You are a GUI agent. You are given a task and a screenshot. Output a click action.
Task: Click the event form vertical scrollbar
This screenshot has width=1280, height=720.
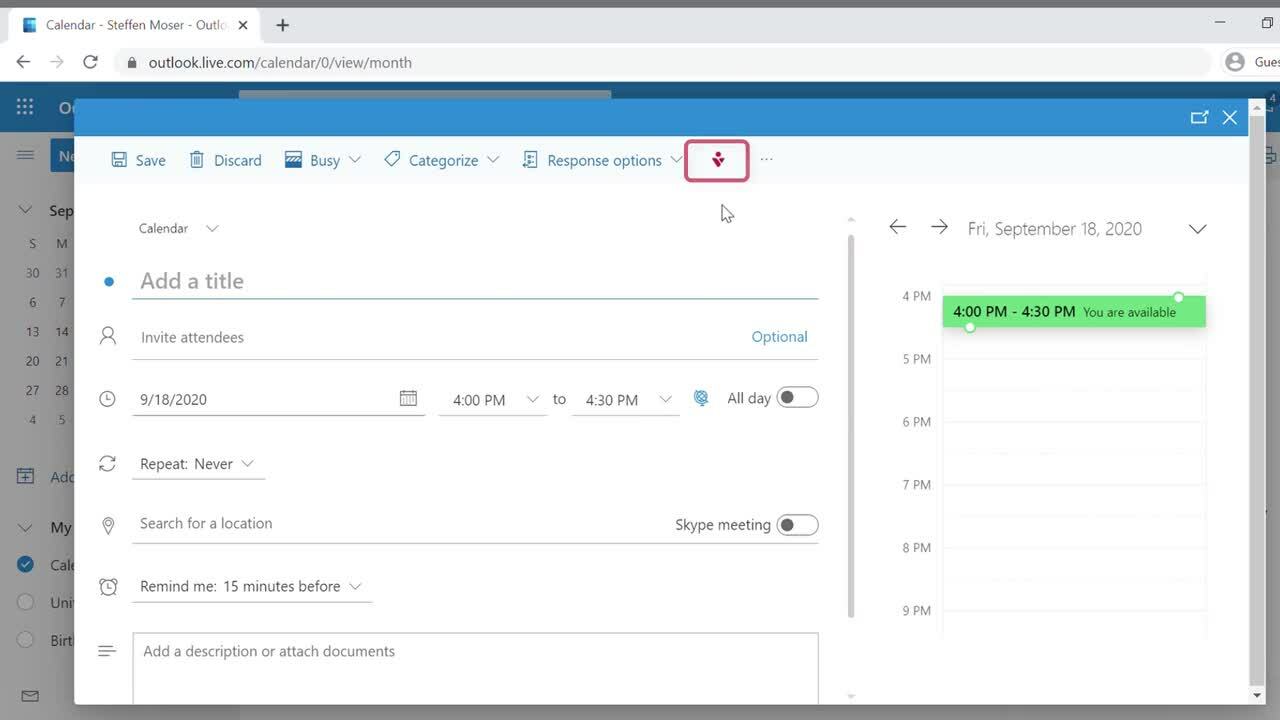(851, 425)
